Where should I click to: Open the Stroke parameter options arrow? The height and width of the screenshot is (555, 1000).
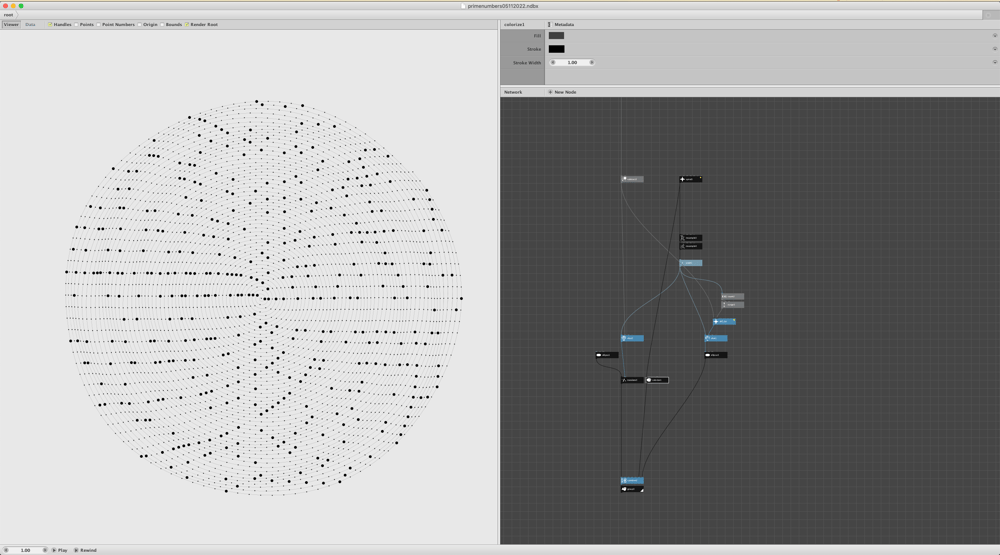coord(994,49)
